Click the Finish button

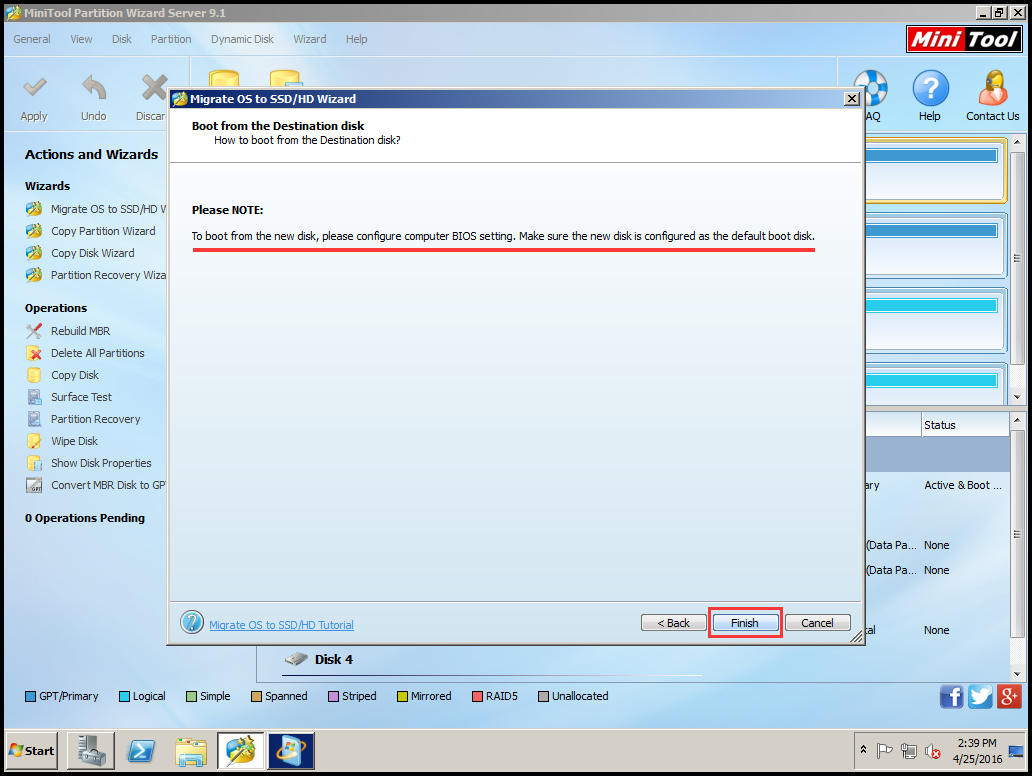(x=745, y=623)
